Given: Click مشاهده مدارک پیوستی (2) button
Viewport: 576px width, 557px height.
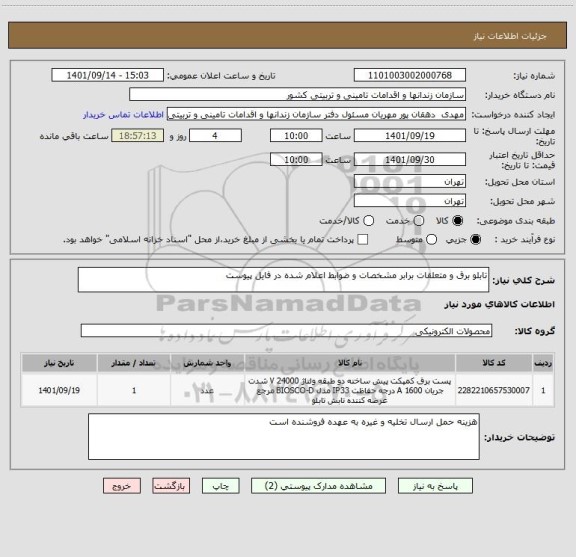Looking at the screenshot, I should click(318, 486).
